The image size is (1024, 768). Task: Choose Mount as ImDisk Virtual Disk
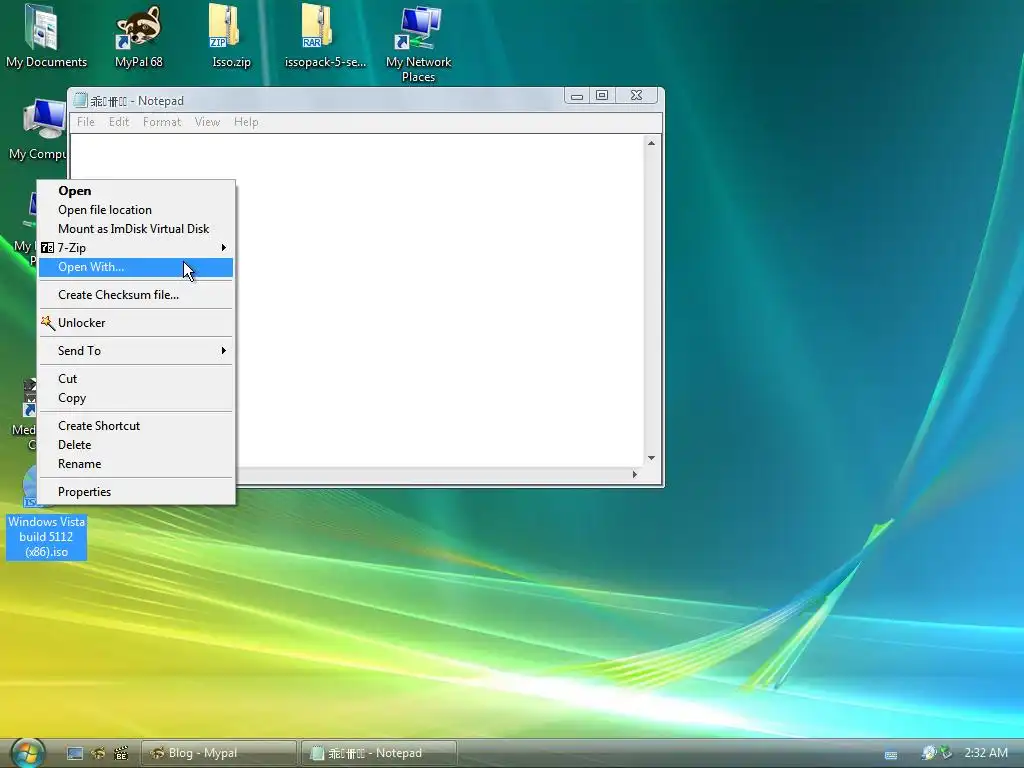pyautogui.click(x=136, y=229)
